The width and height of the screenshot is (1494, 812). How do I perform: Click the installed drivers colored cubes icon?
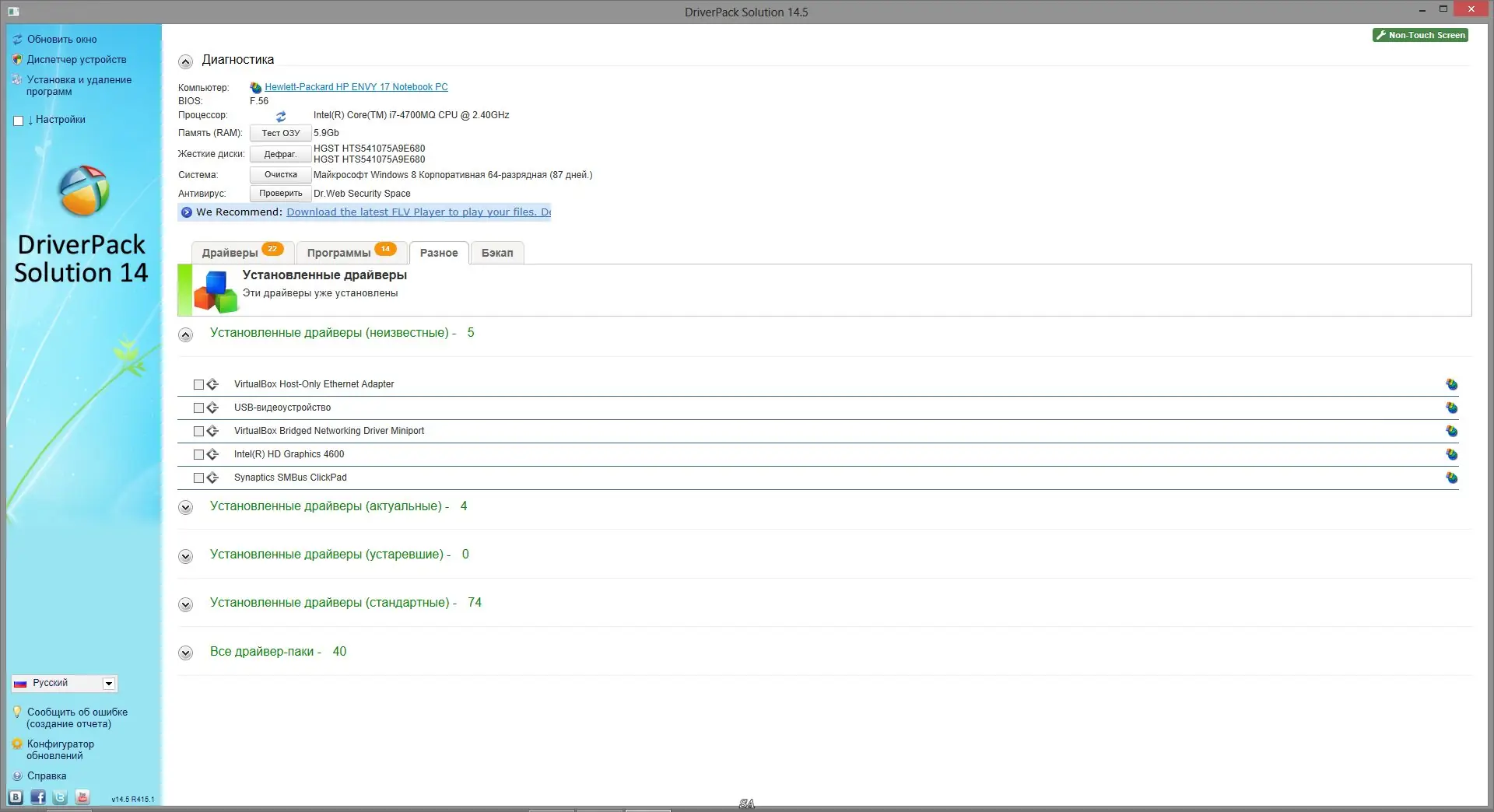pyautogui.click(x=216, y=291)
